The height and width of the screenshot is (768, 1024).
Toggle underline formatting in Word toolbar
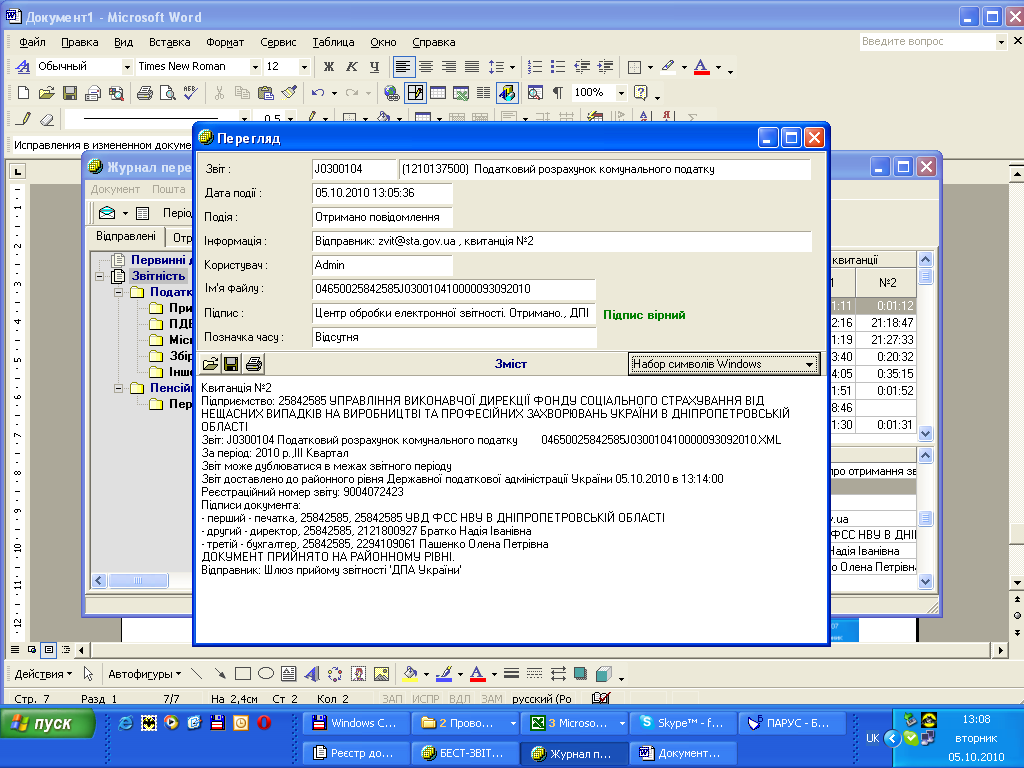(374, 67)
